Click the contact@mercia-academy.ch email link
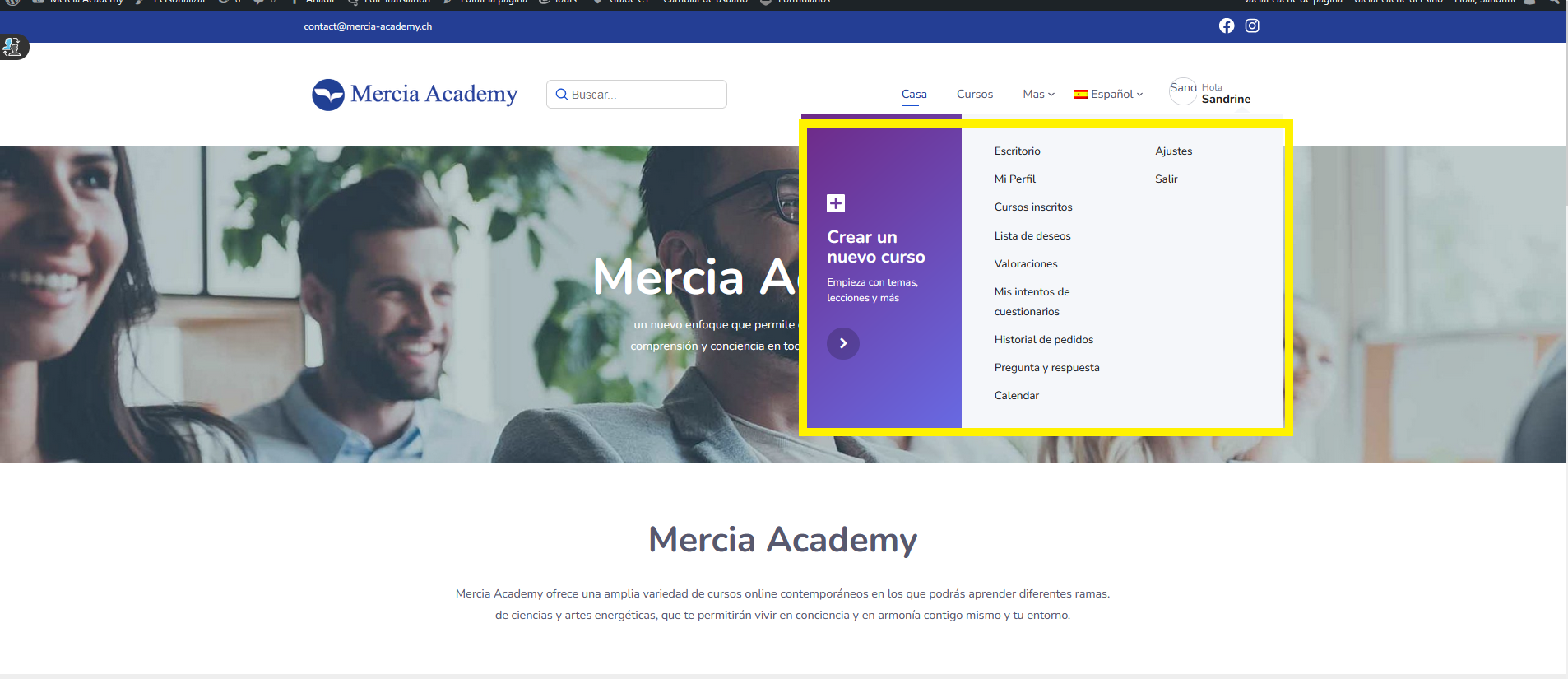The image size is (1568, 679). coord(368,26)
